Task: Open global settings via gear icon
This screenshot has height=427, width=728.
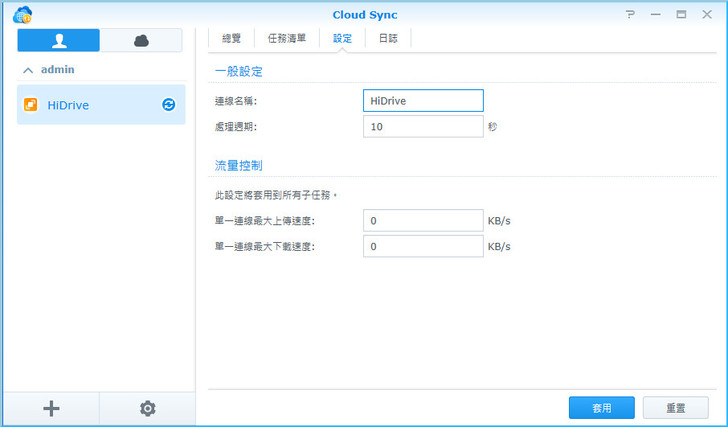Action: (x=148, y=408)
